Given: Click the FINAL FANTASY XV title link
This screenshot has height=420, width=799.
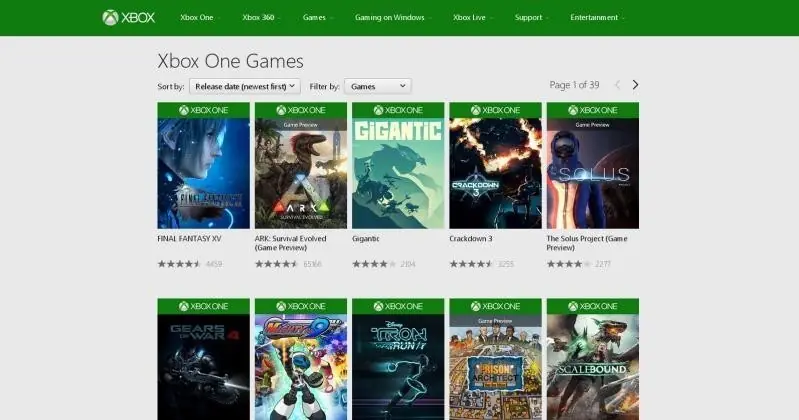Looking at the screenshot, I should tap(189, 239).
